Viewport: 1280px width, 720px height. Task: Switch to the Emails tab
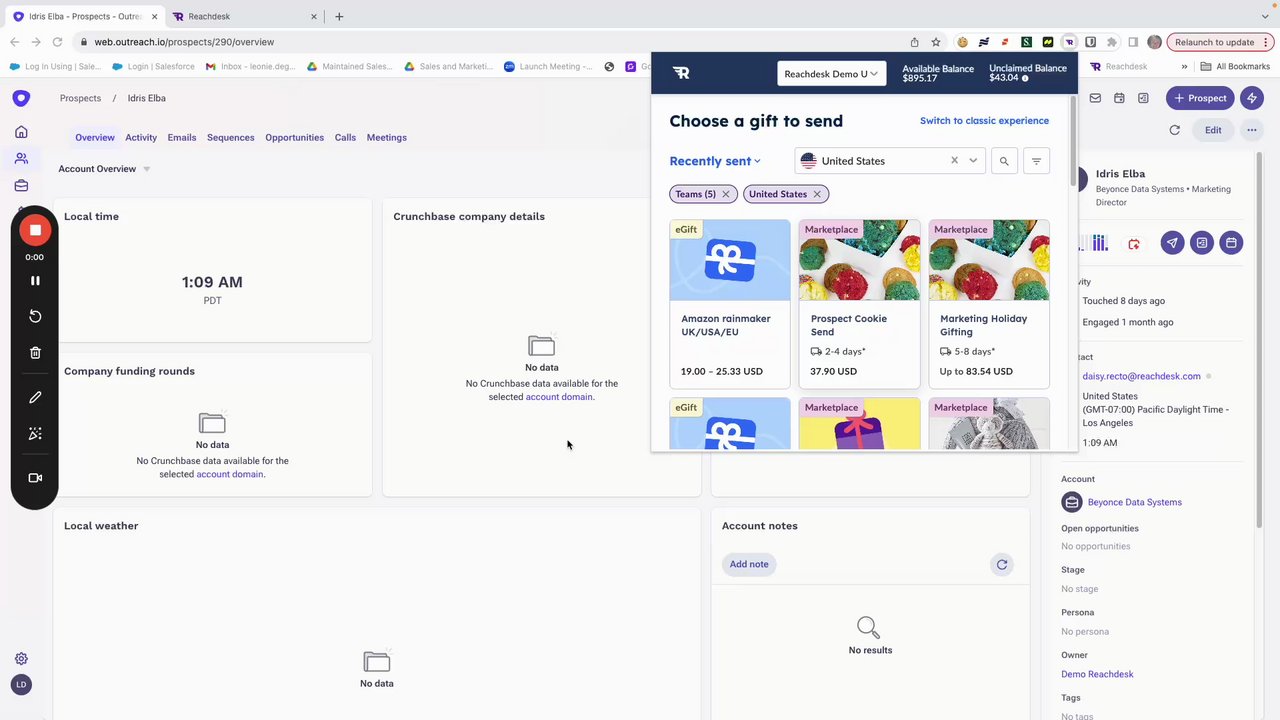click(x=182, y=138)
